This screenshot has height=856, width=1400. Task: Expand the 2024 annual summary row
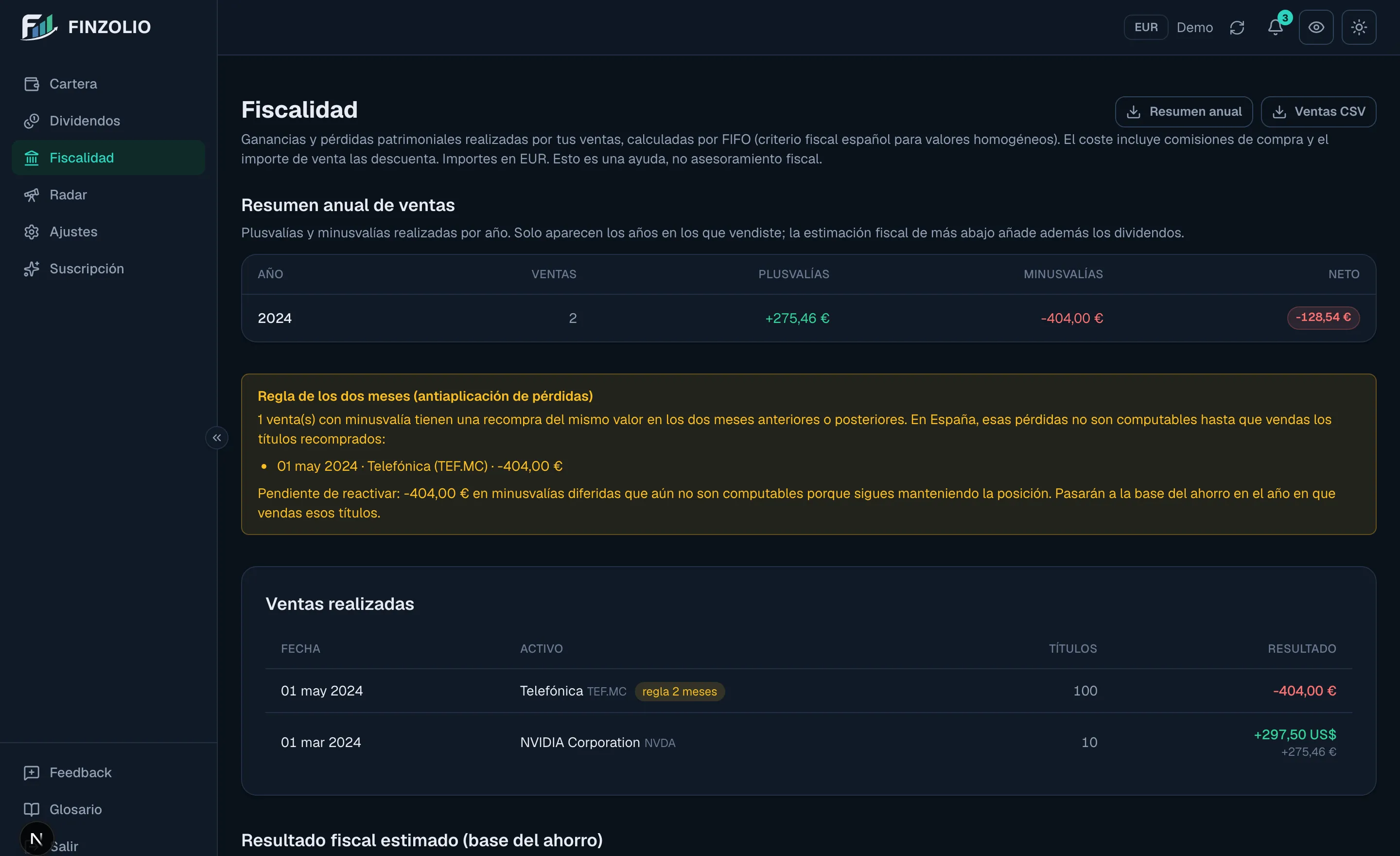(808, 318)
